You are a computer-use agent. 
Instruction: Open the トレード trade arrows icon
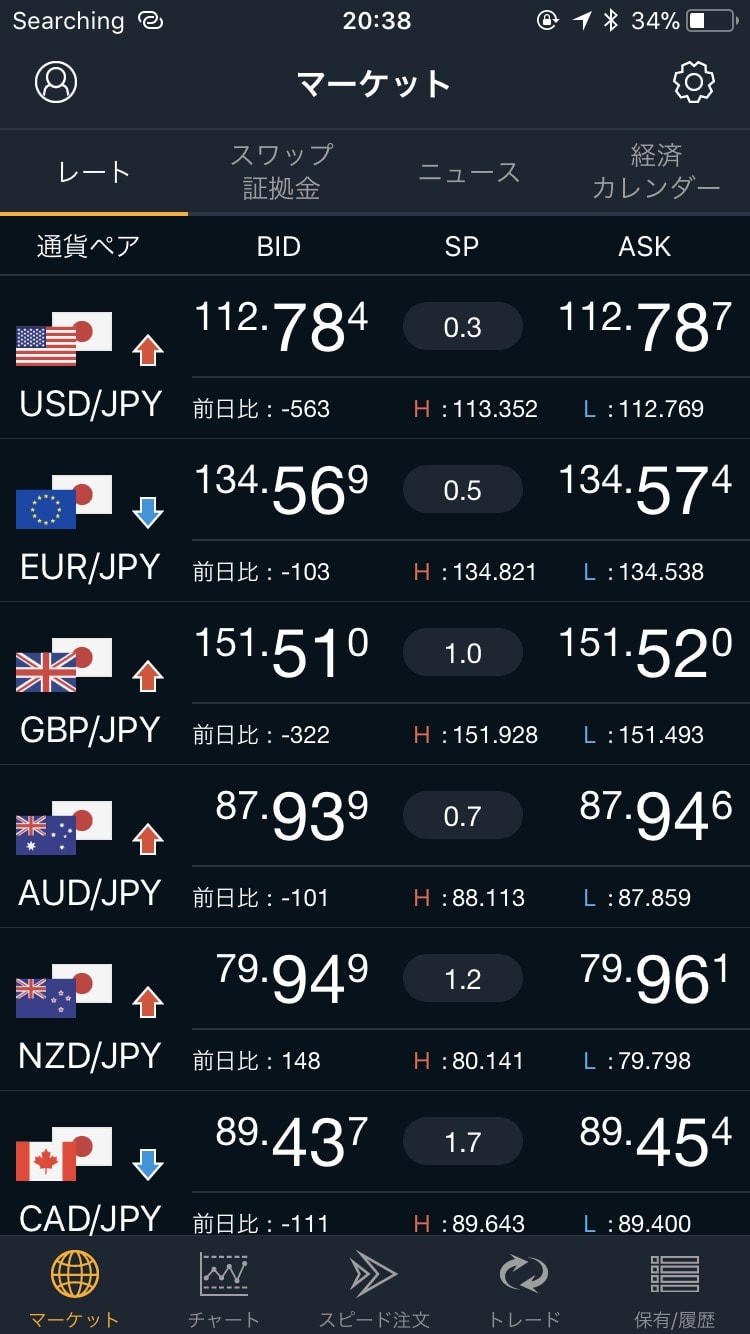click(x=524, y=1274)
